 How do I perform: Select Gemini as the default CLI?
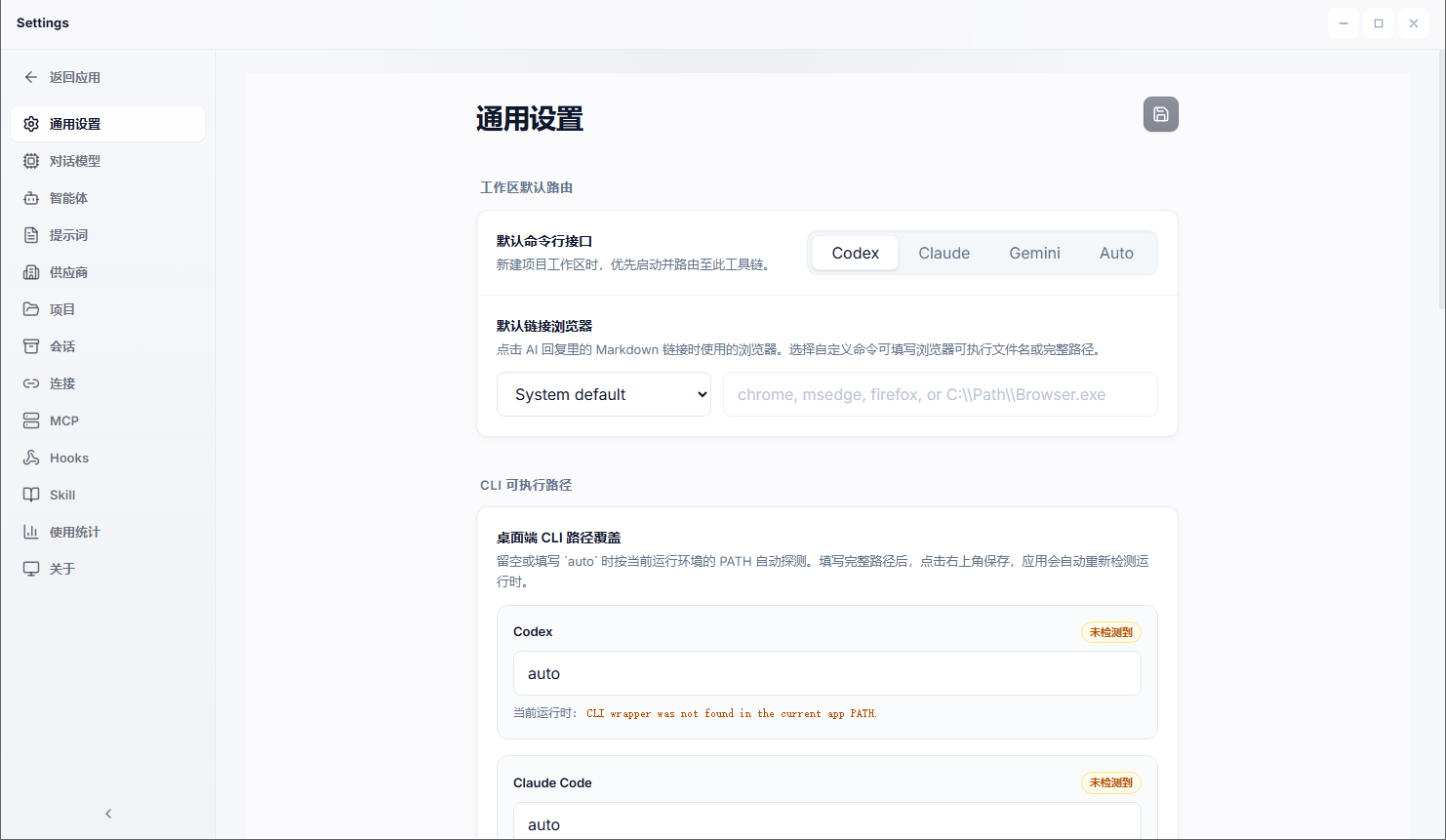pos(1034,253)
